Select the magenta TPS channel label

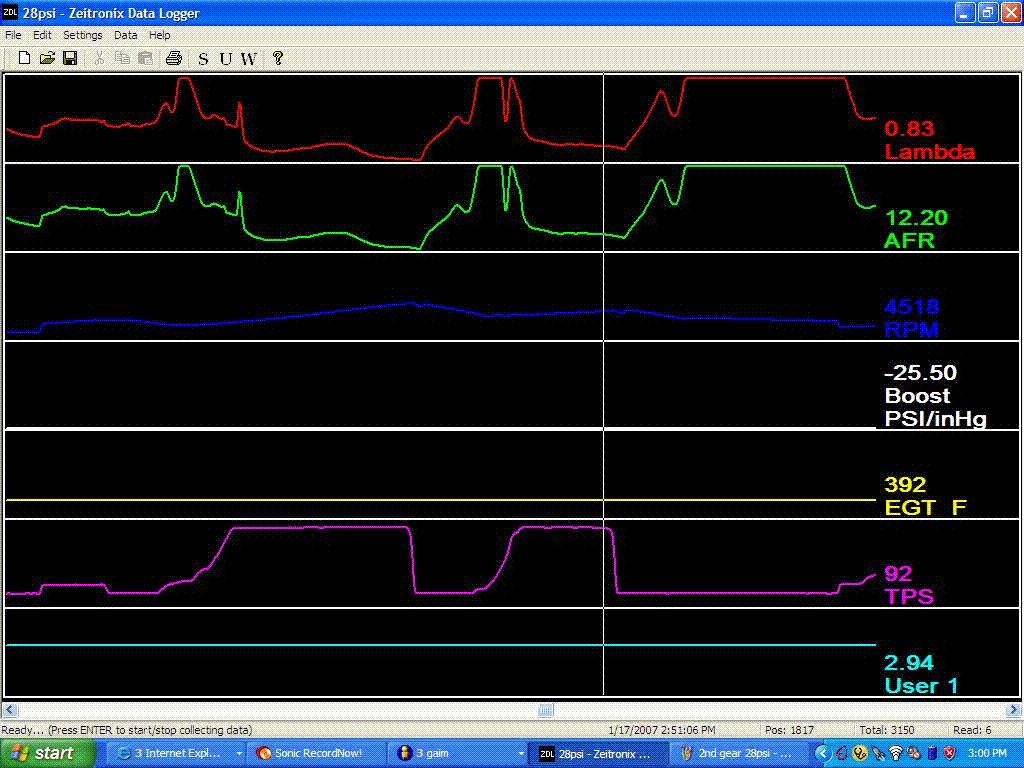pyautogui.click(x=908, y=596)
